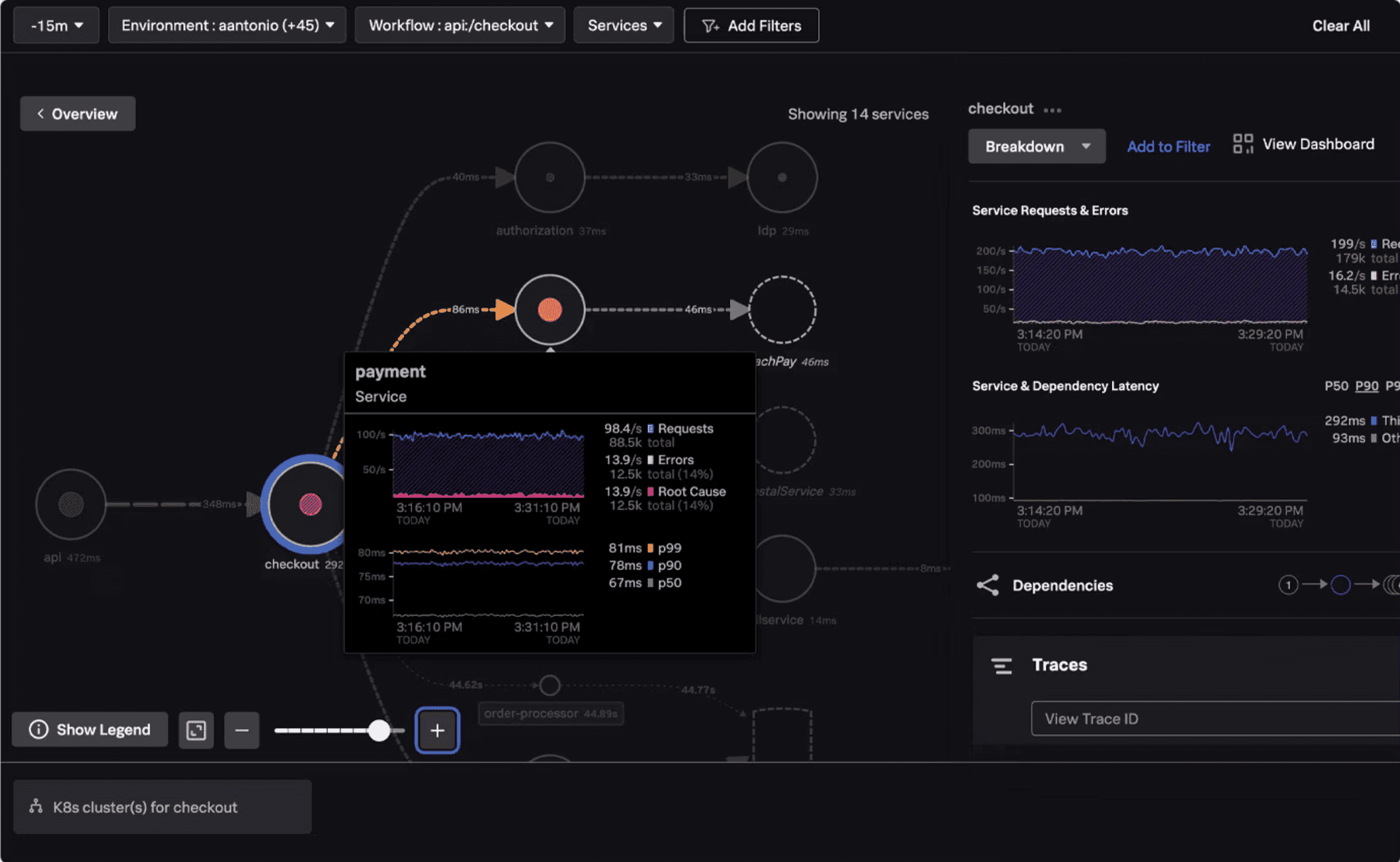Toggle the P90 latency percentile
1400x862 pixels.
[1366, 386]
